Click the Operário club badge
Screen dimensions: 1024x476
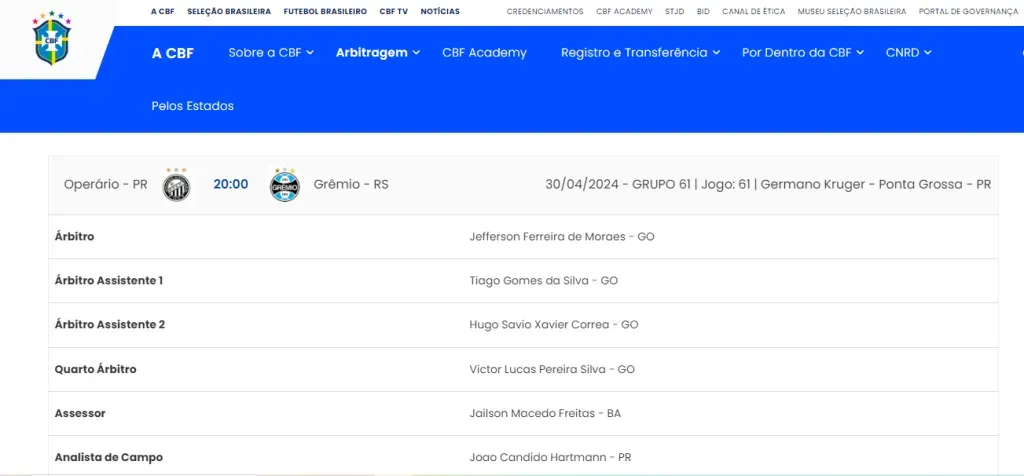pos(176,185)
